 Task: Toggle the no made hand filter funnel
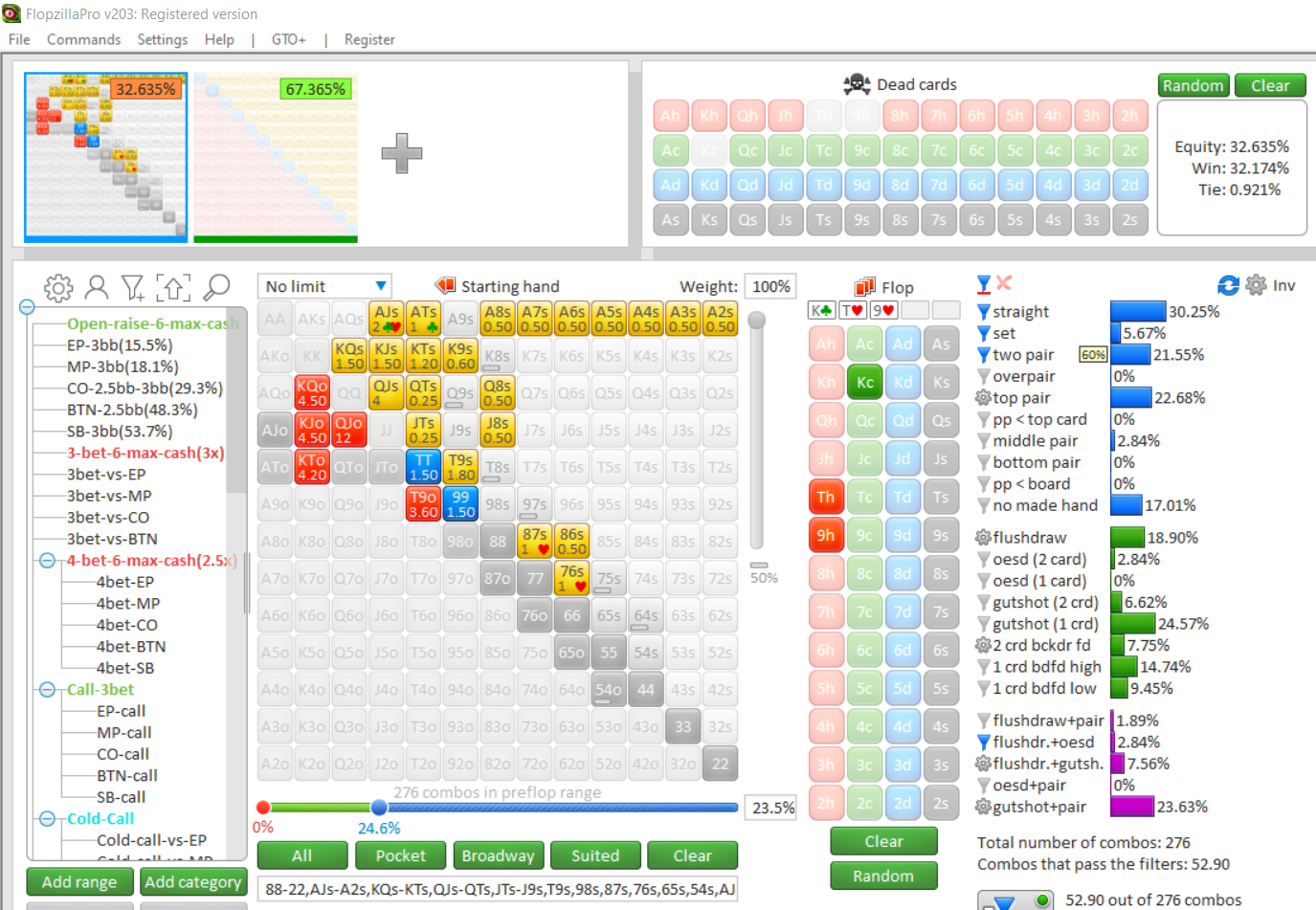click(983, 505)
